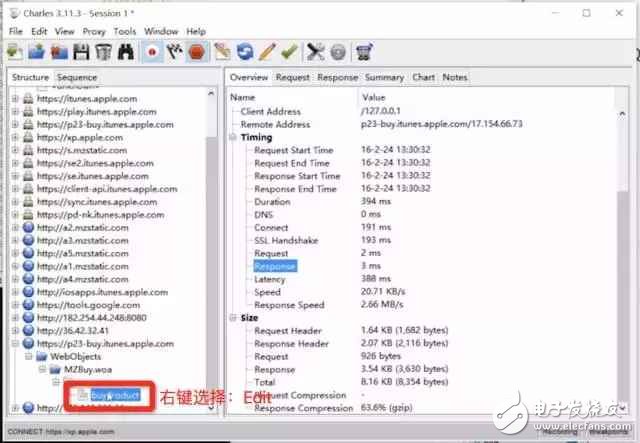Expand the https://itunes.apple.com tree node
The width and height of the screenshot is (640, 443).
click(x=16, y=98)
